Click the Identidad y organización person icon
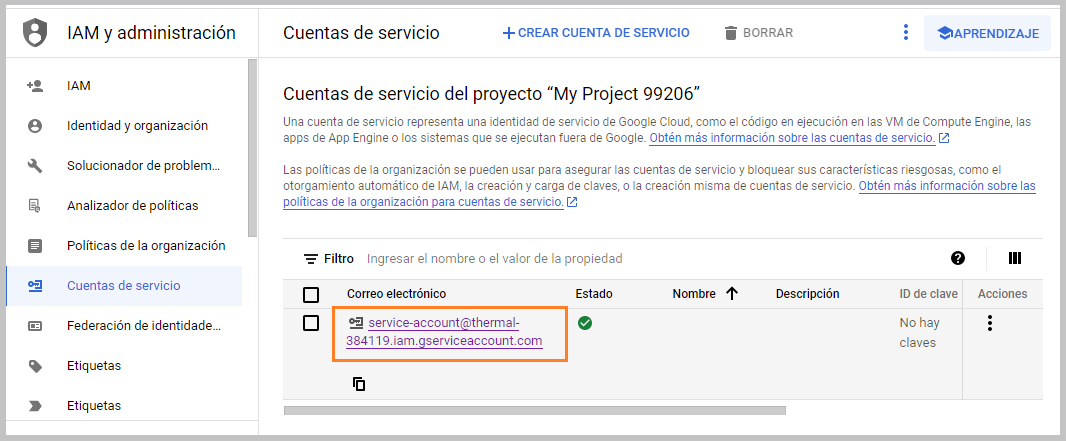The width and height of the screenshot is (1066, 441). coord(35,126)
